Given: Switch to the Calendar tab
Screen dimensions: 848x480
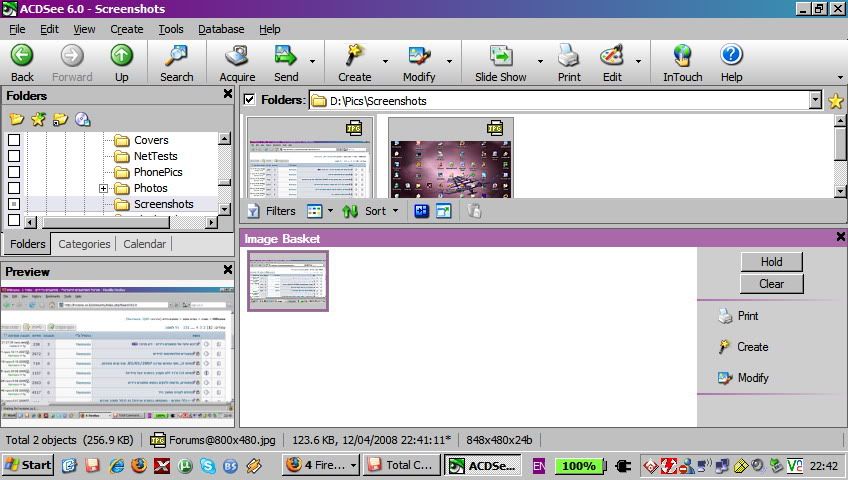Looking at the screenshot, I should 144,244.
